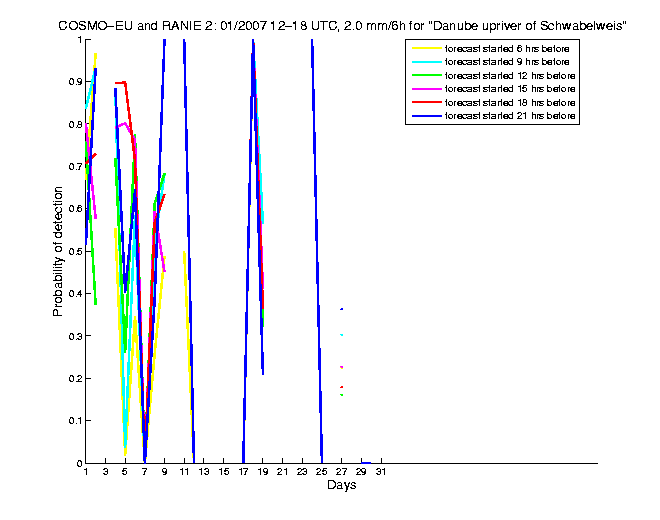Click y-axis tick label "0.7"
Viewport: 660px width, 520px height.
[75, 167]
